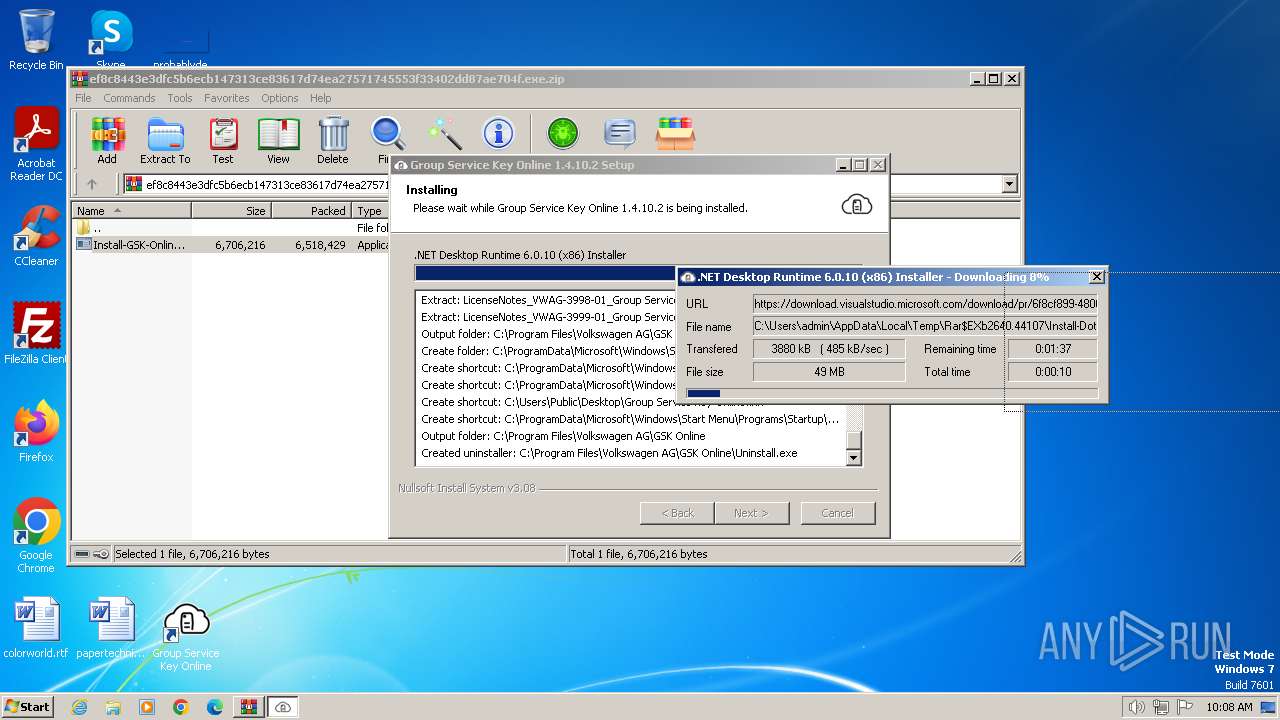This screenshot has width=1280, height=720.
Task: Open Chrome from the taskbar
Action: [180, 707]
